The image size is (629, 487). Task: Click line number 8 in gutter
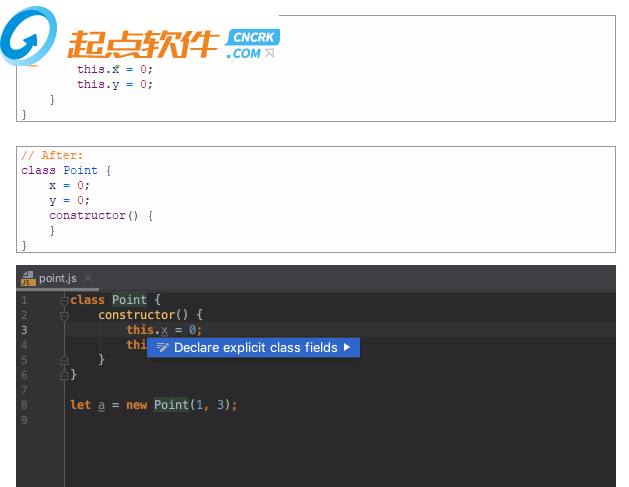(23, 405)
